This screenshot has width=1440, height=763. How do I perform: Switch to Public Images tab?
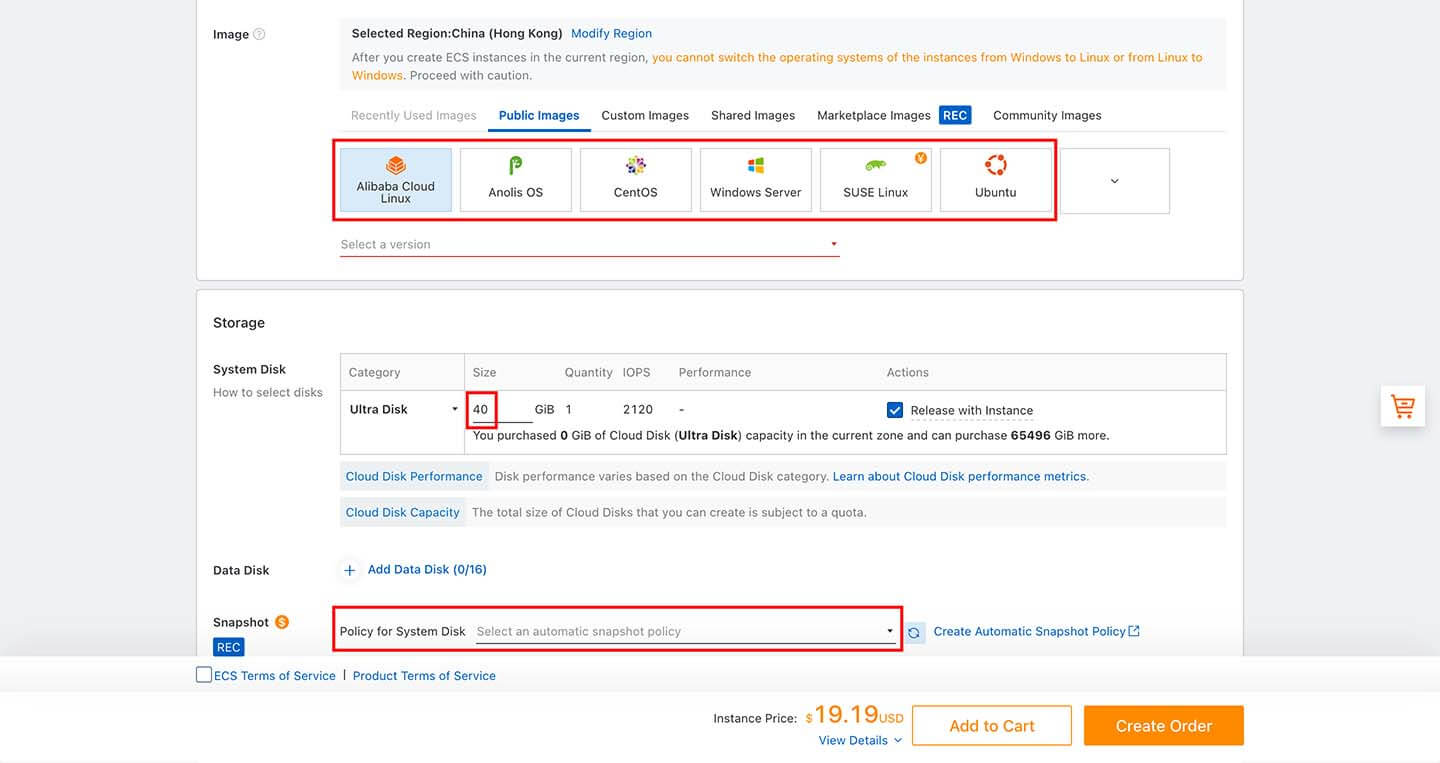pos(539,115)
